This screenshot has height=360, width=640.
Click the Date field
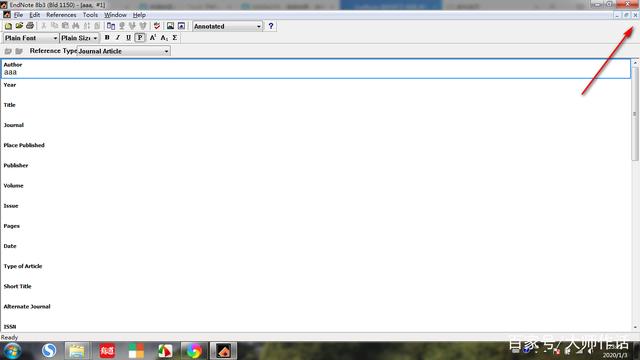tap(316, 250)
